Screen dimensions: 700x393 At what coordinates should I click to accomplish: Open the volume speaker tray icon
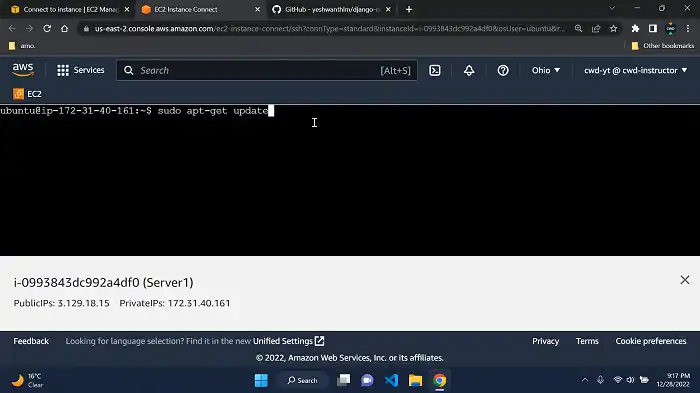coord(630,380)
